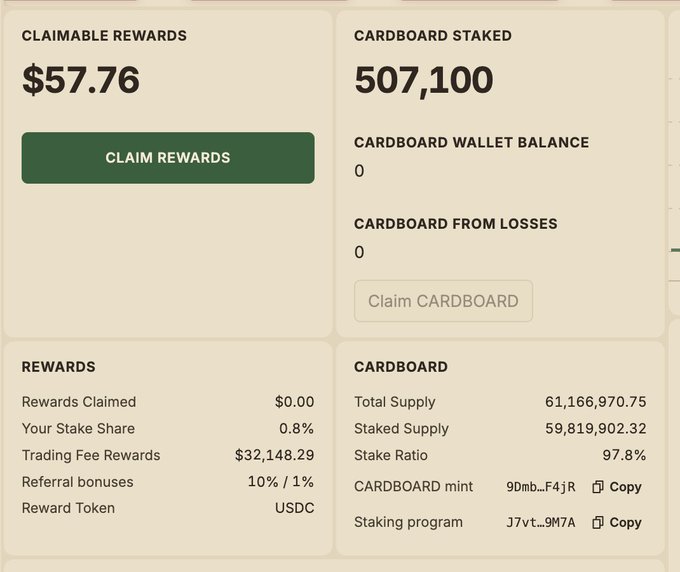680x572 pixels.
Task: Click copy icon next to CARDBOARD mint address
Action: click(598, 487)
